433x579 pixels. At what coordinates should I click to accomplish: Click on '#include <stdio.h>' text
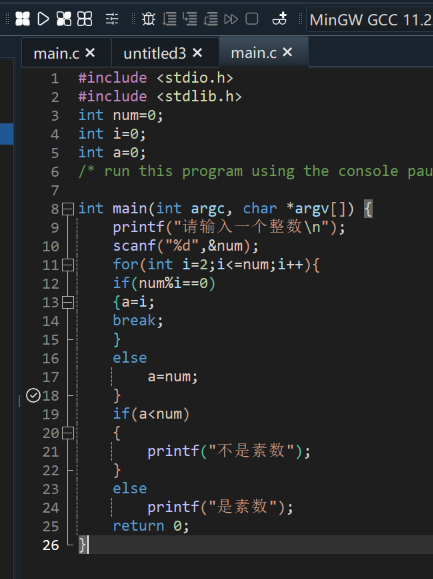156,78
